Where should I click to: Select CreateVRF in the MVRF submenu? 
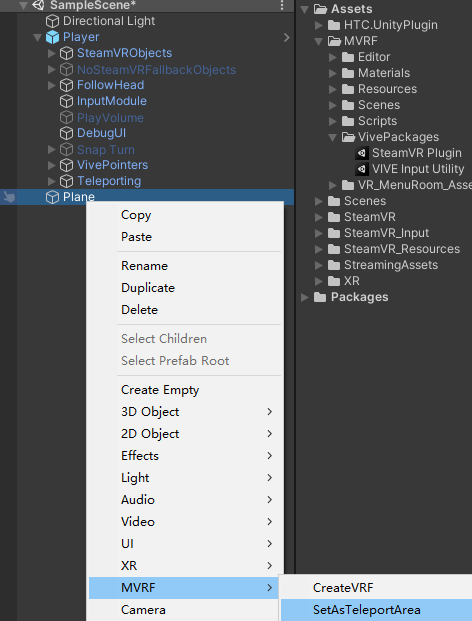[343, 588]
